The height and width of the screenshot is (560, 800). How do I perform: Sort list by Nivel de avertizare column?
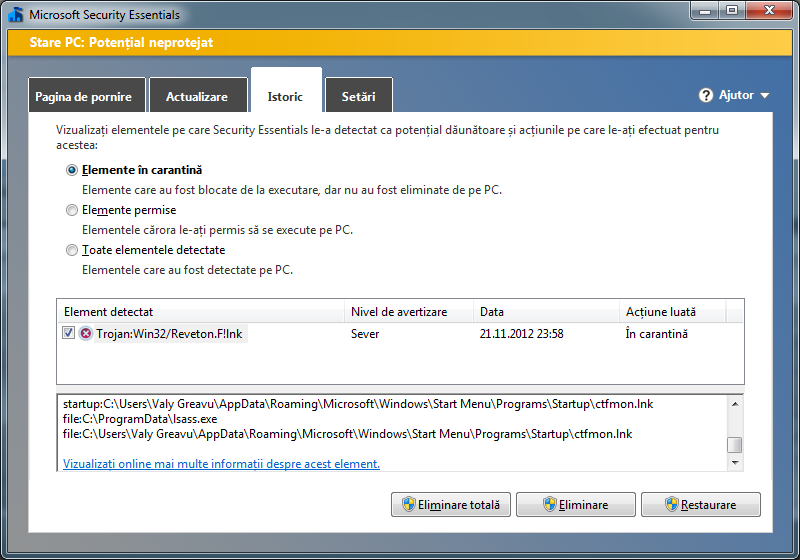(408, 312)
